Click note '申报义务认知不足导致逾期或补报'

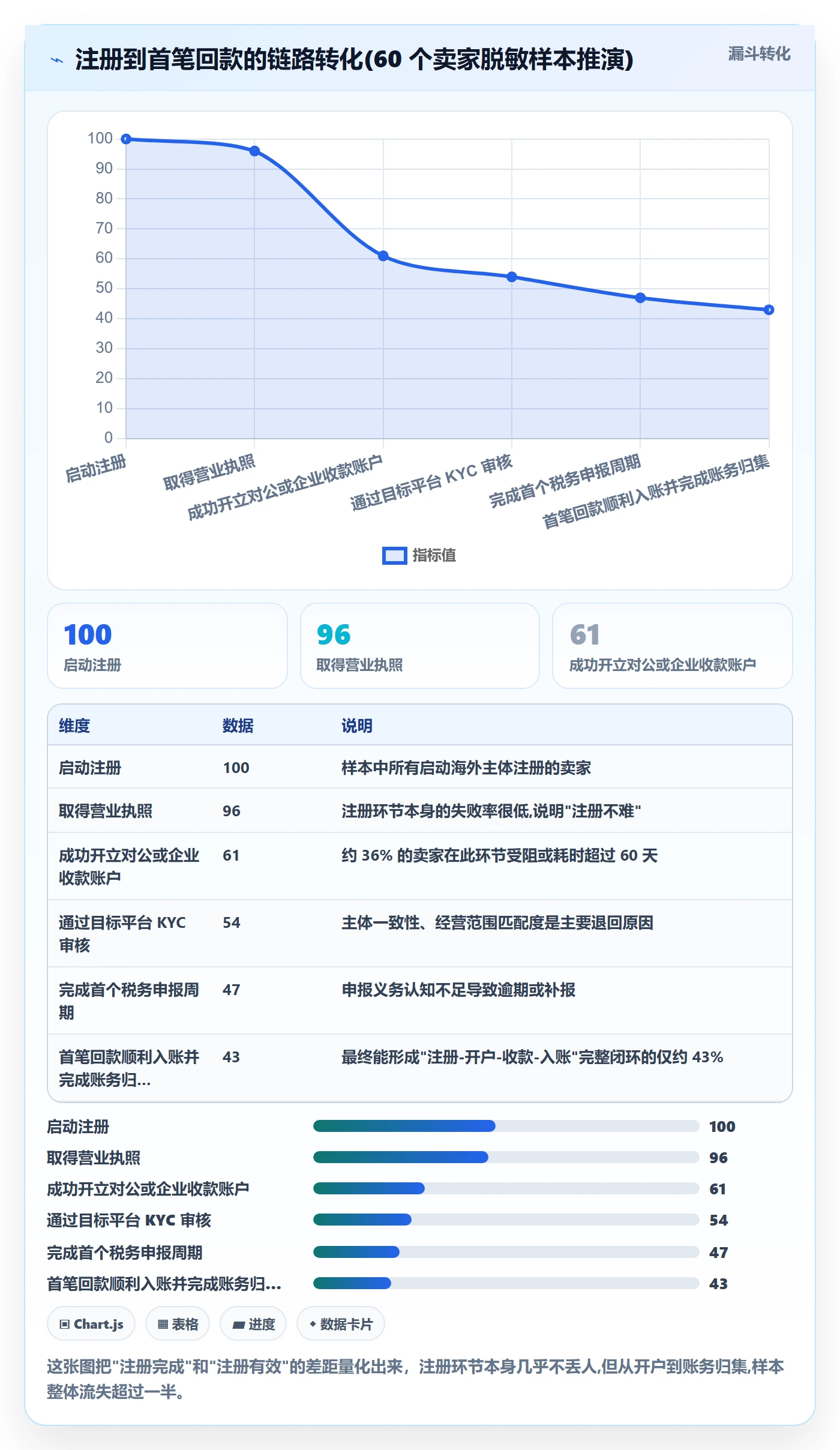pyautogui.click(x=458, y=990)
